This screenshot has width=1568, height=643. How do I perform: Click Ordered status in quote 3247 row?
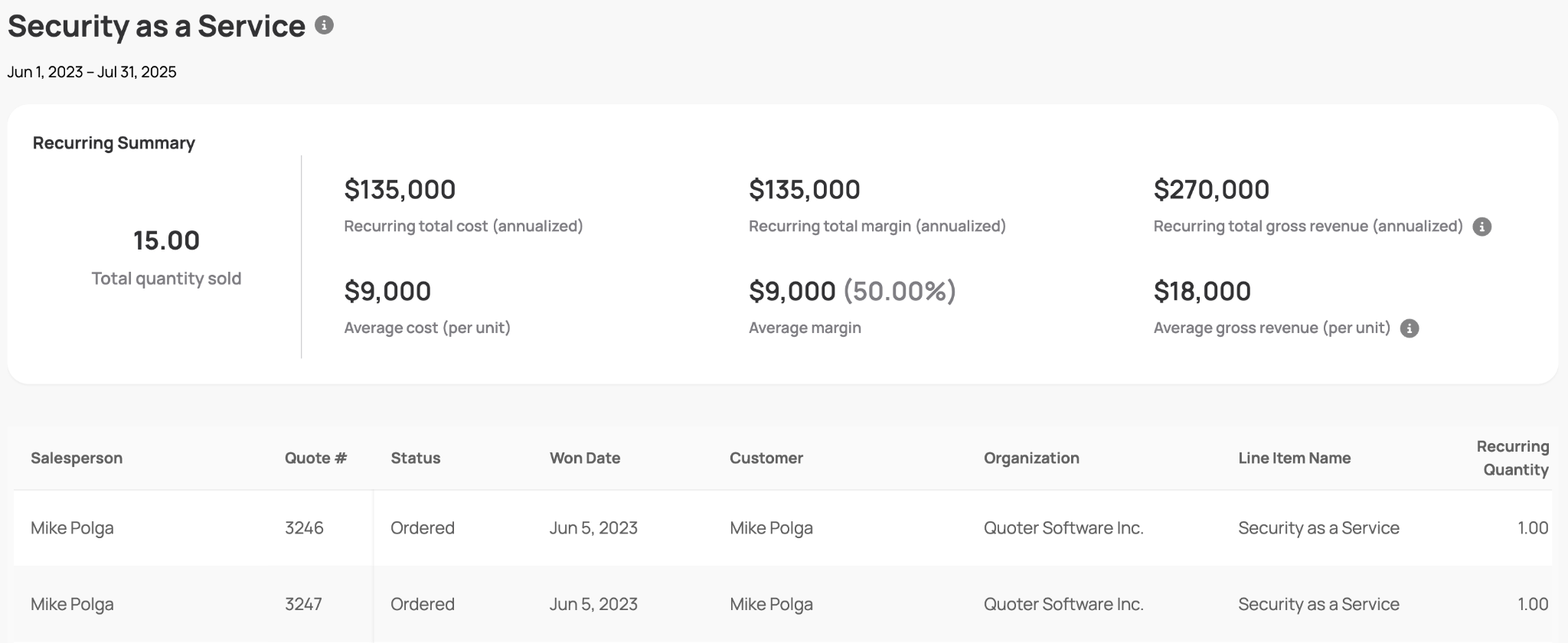(423, 604)
